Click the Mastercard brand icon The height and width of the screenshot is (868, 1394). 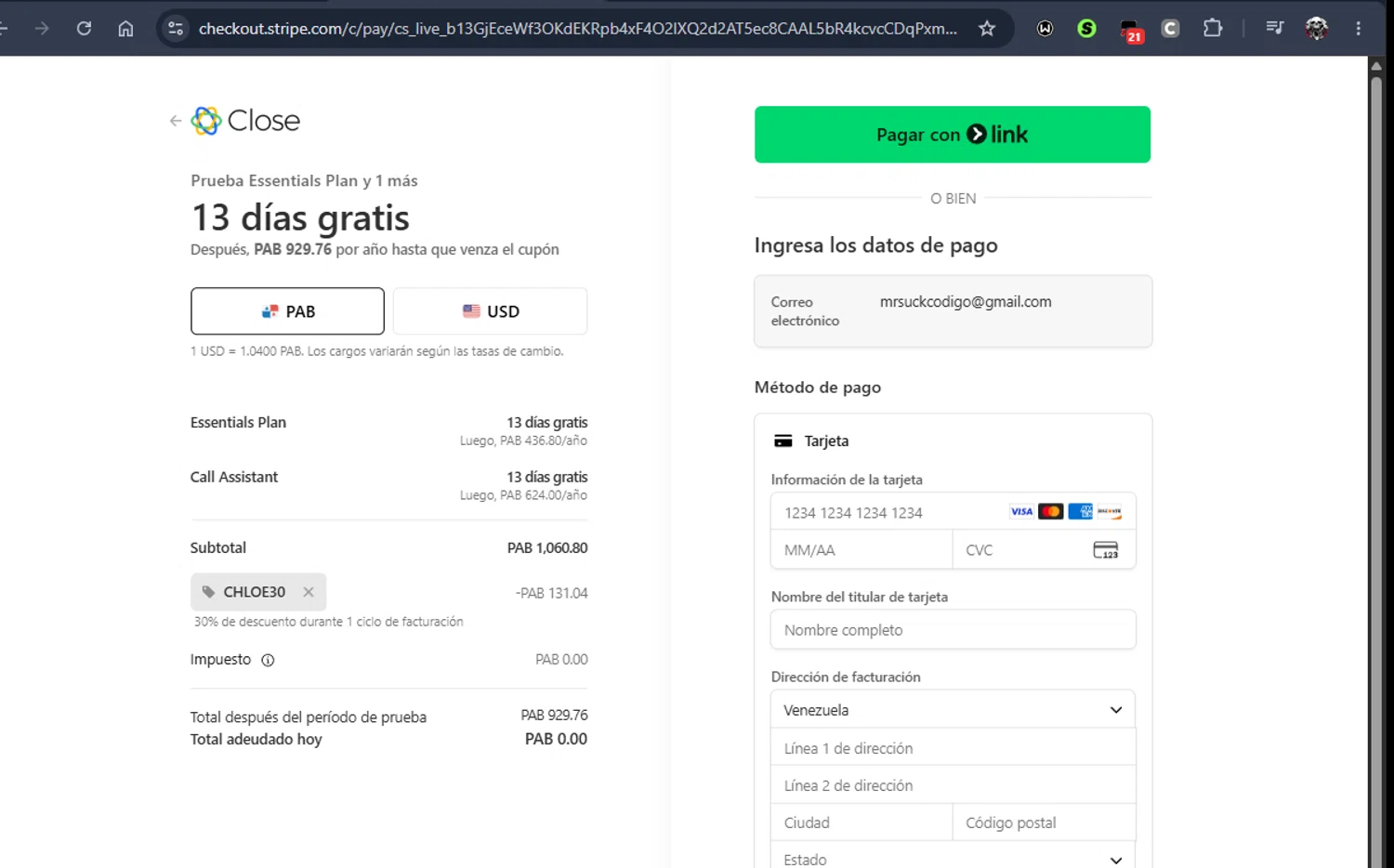coord(1051,512)
